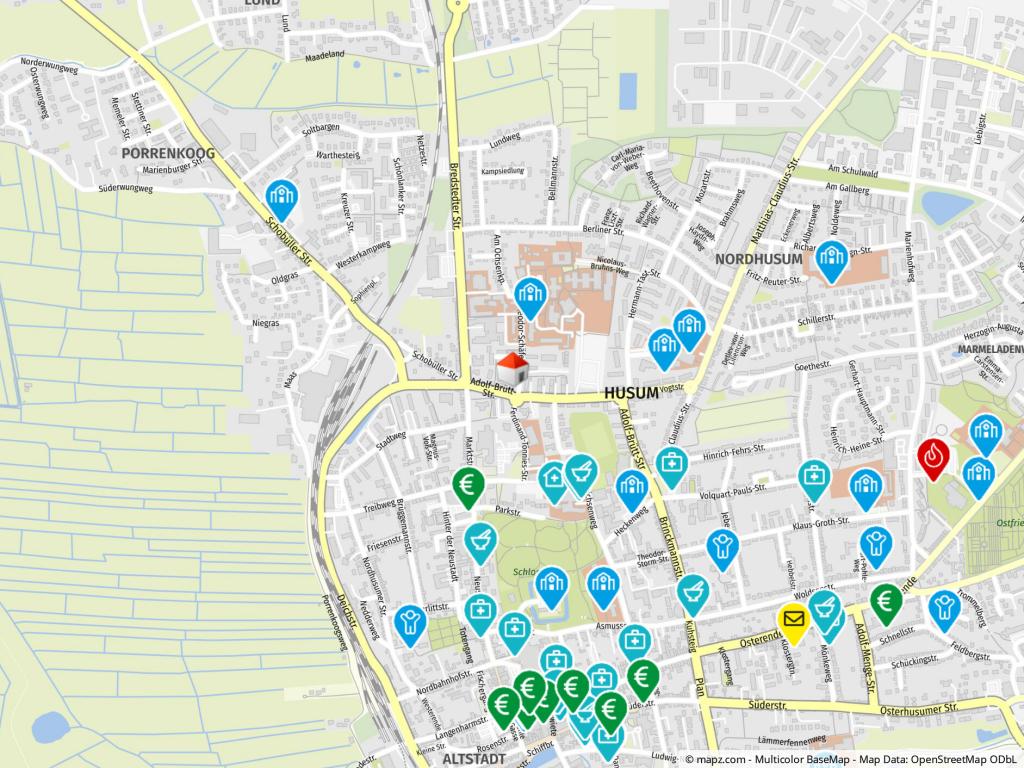This screenshot has width=1024, height=768.
Task: Select the blue building marker in Nordhusum
Action: [x=831, y=258]
